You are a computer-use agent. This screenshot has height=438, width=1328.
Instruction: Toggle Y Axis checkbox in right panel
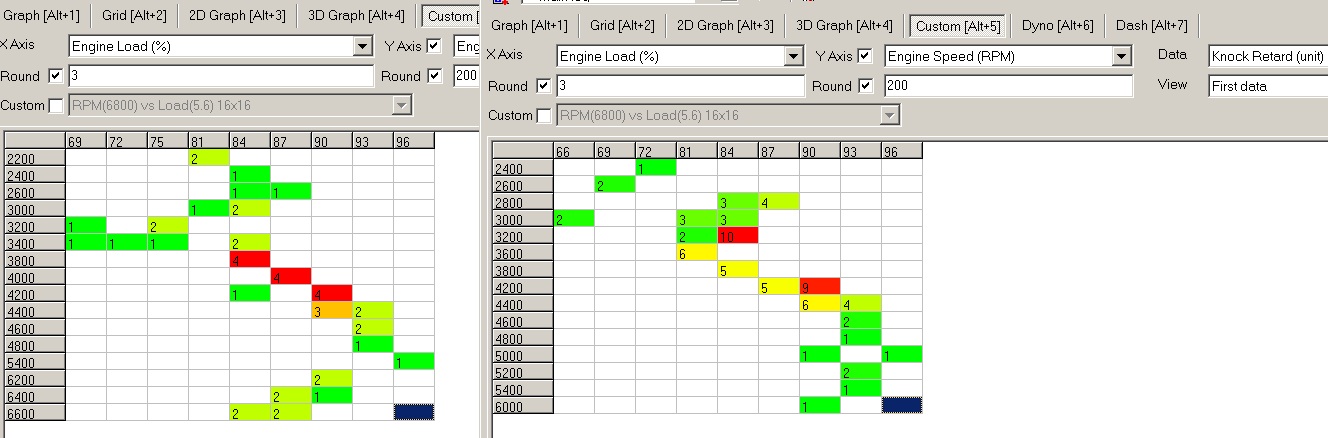[x=865, y=56]
